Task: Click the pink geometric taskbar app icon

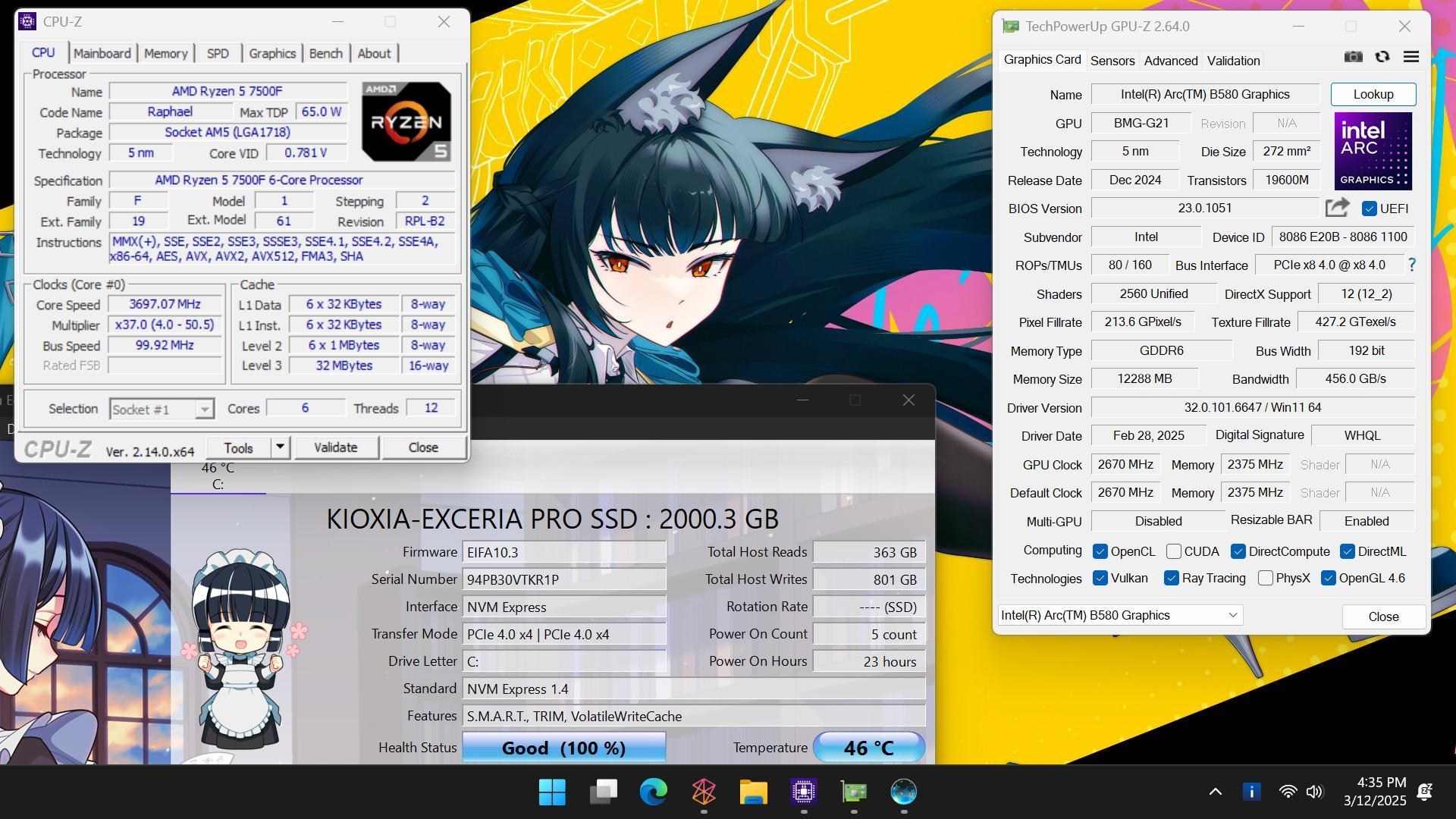Action: point(704,792)
